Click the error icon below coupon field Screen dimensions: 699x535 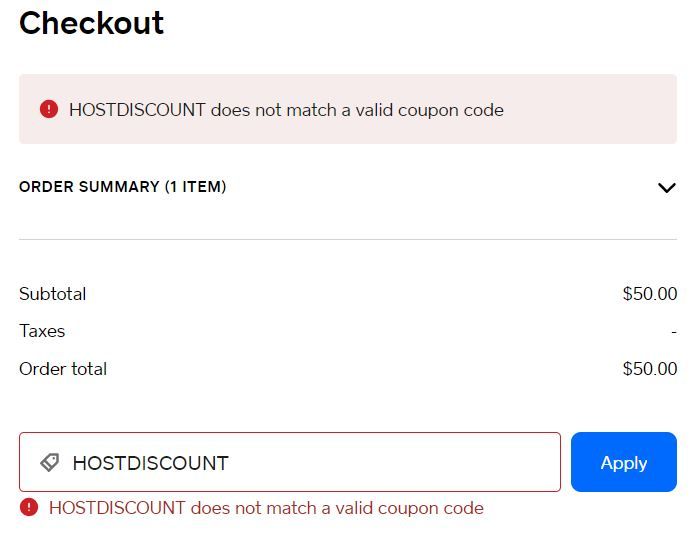click(x=29, y=507)
